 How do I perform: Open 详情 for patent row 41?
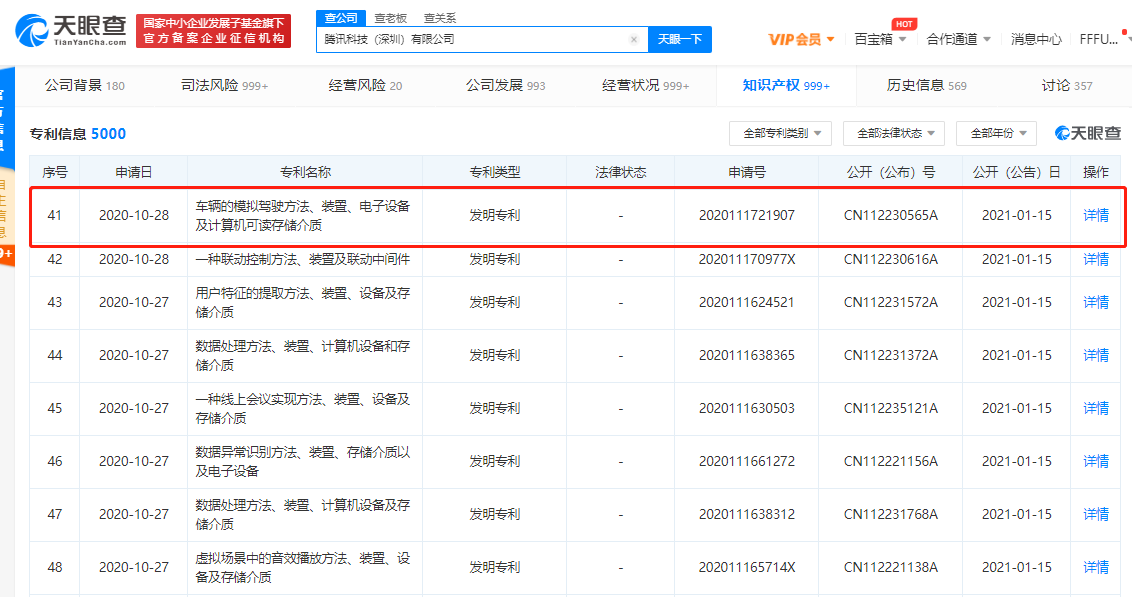(1096, 215)
